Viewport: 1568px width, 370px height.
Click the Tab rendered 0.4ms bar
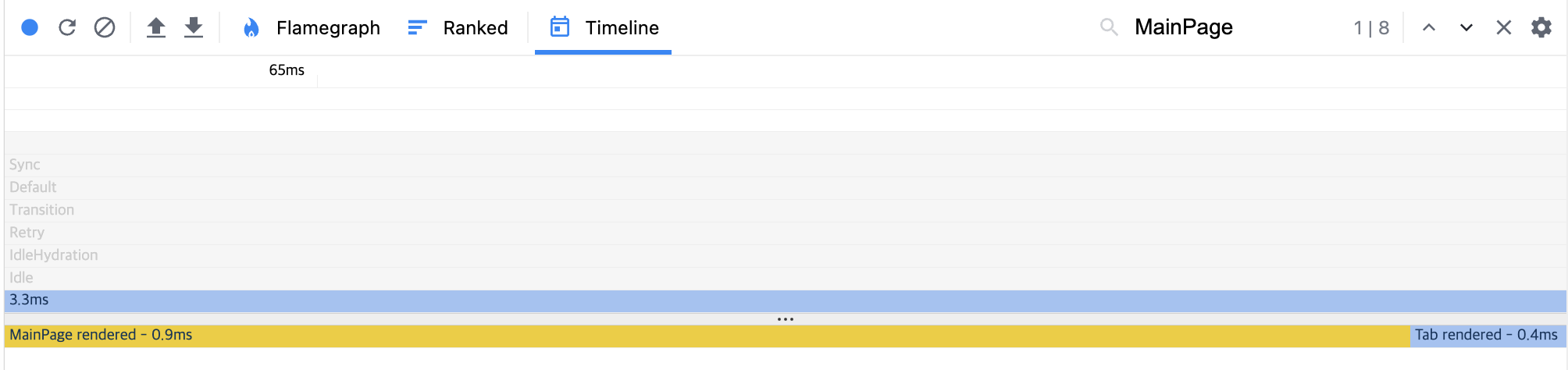(1488, 336)
